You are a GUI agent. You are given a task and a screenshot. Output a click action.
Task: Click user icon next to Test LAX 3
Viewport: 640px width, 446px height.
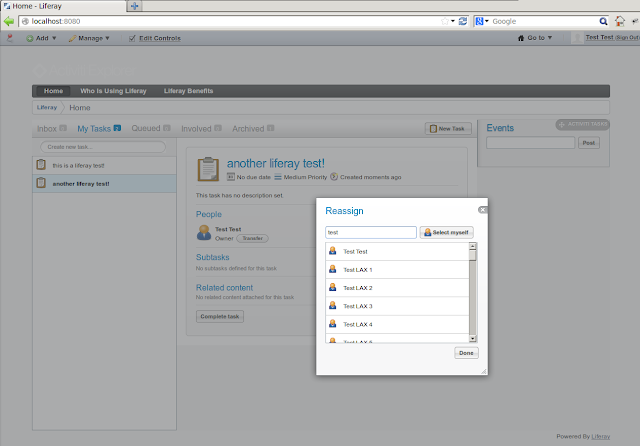click(x=333, y=306)
